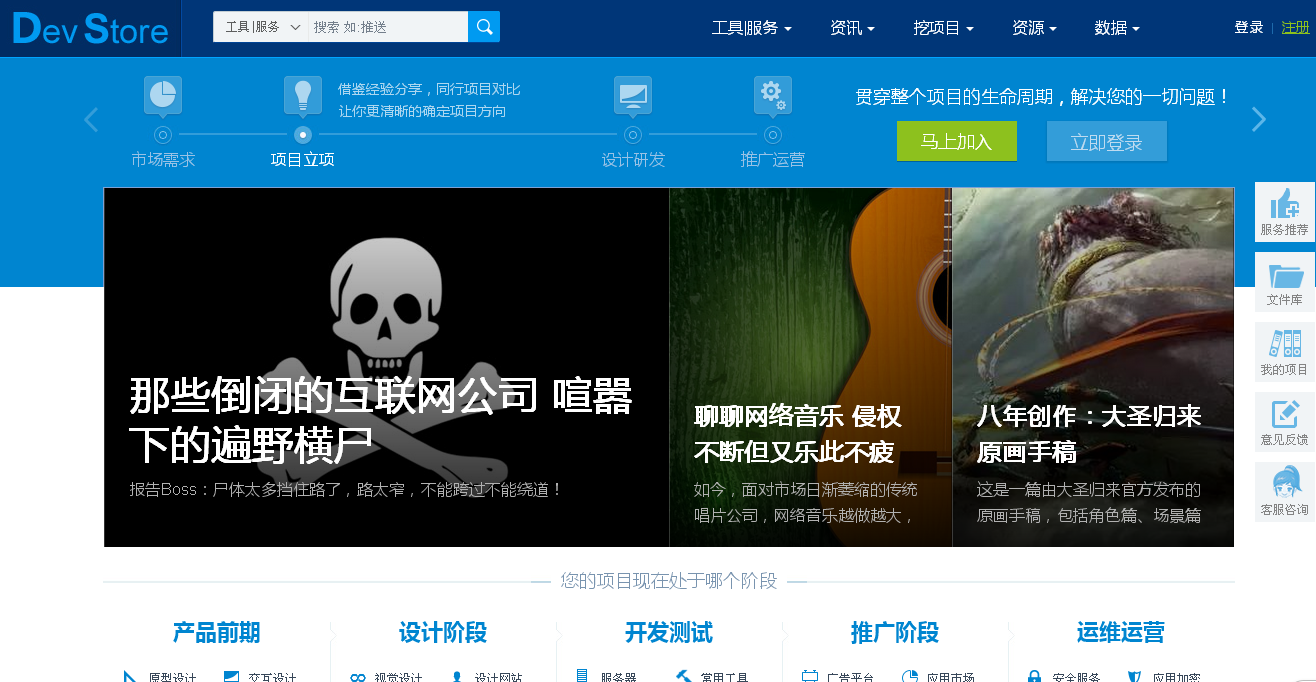Open the 运维运营 stage heading

[x=1121, y=633]
